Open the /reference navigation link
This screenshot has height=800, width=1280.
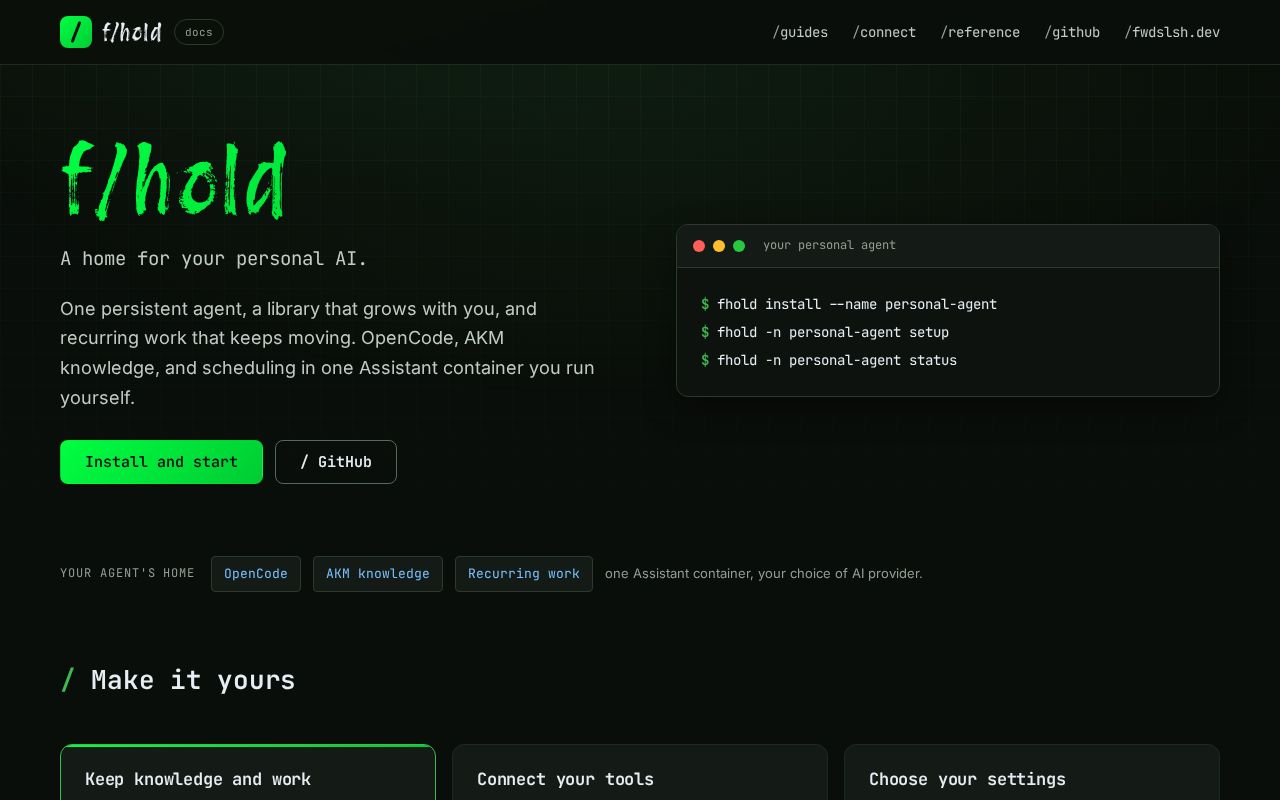click(x=980, y=32)
